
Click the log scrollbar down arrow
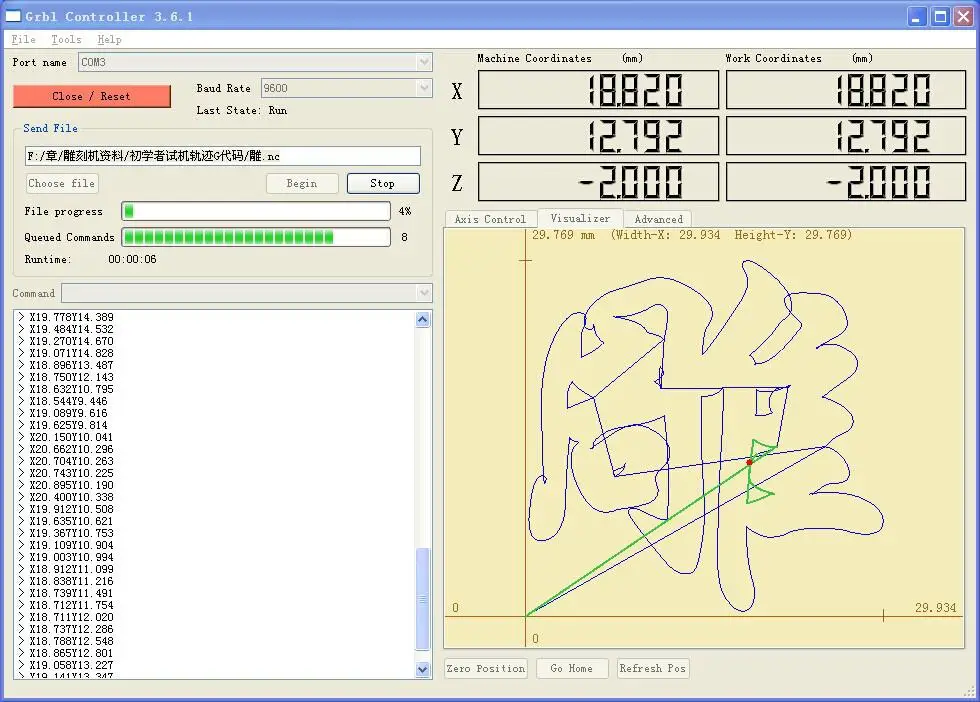422,669
